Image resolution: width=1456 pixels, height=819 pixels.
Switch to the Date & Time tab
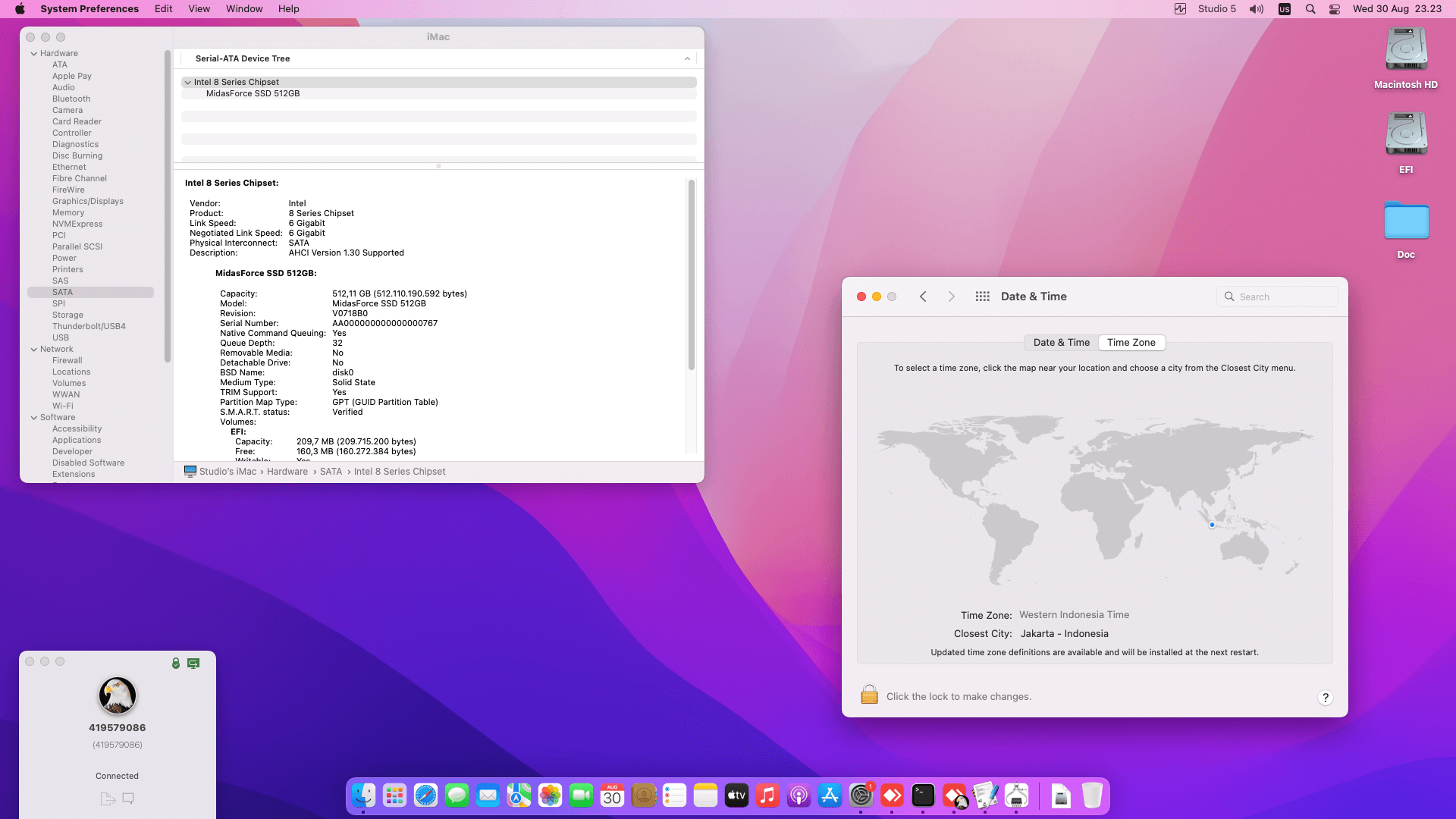pyautogui.click(x=1061, y=343)
